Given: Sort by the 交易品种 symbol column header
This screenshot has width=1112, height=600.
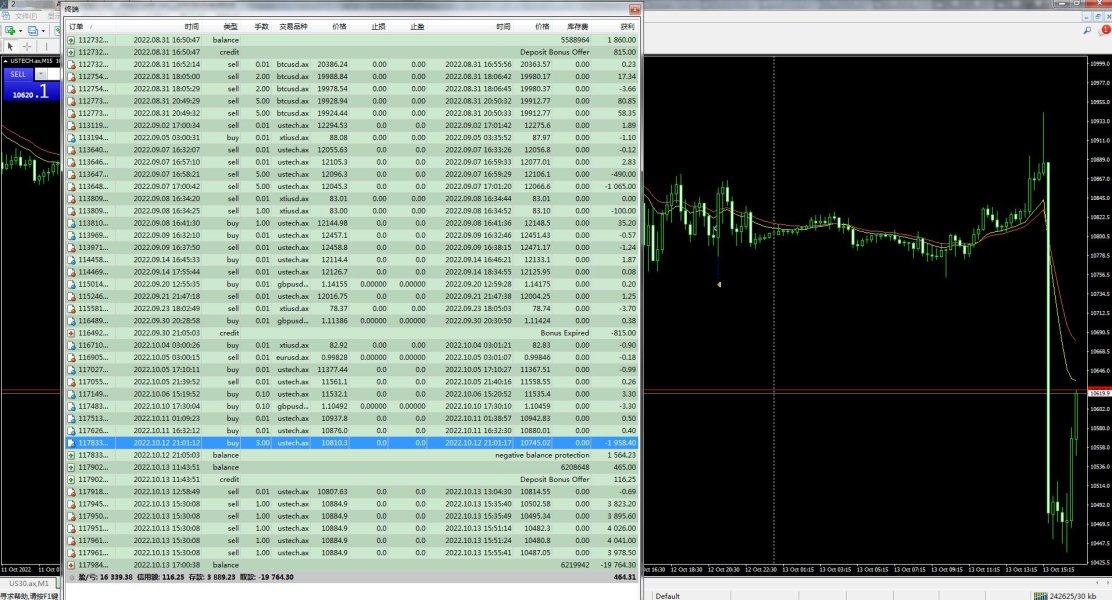Looking at the screenshot, I should pos(293,26).
